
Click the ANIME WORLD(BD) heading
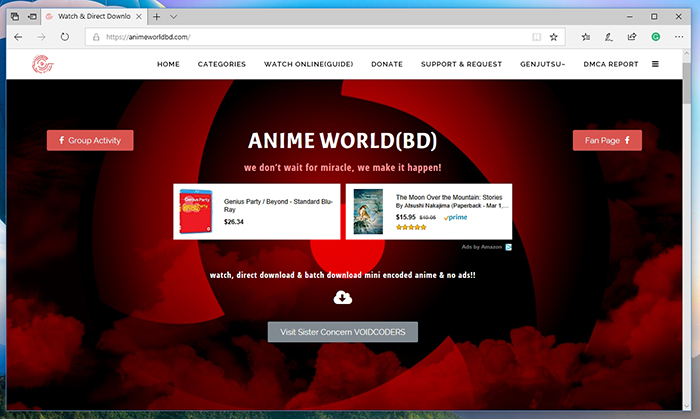(x=342, y=141)
